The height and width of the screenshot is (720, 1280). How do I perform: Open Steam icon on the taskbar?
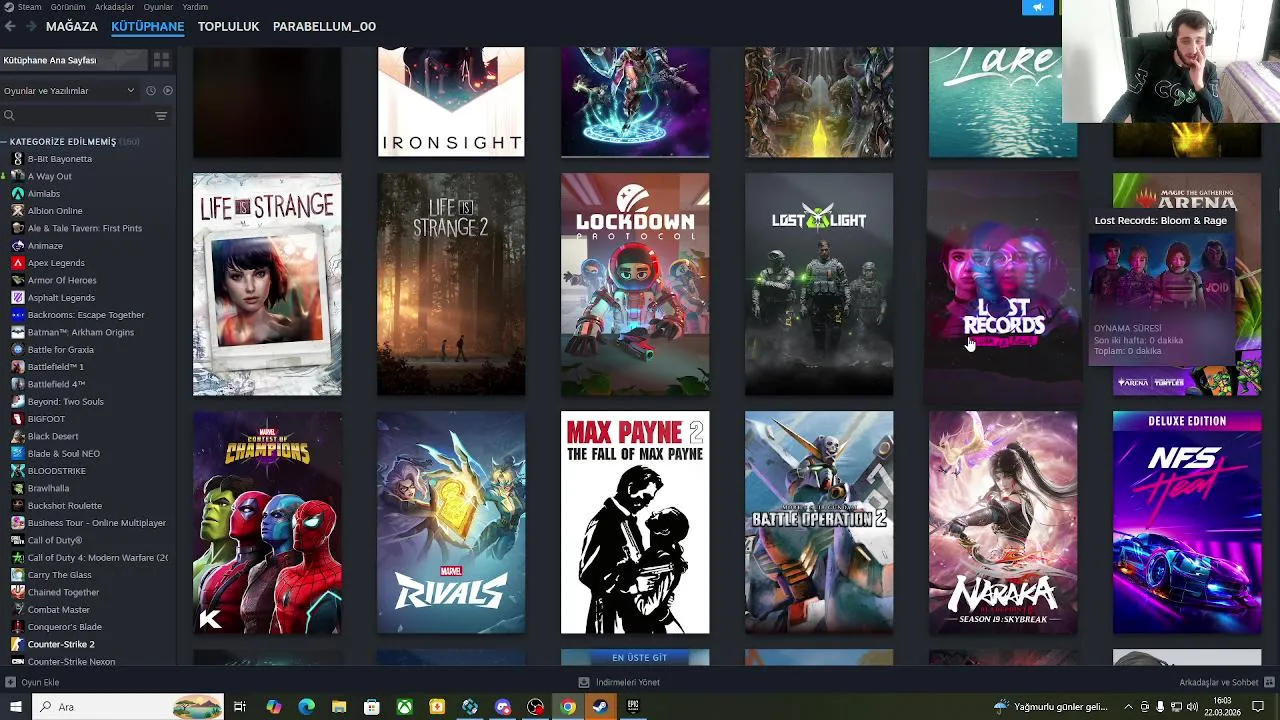coord(600,707)
